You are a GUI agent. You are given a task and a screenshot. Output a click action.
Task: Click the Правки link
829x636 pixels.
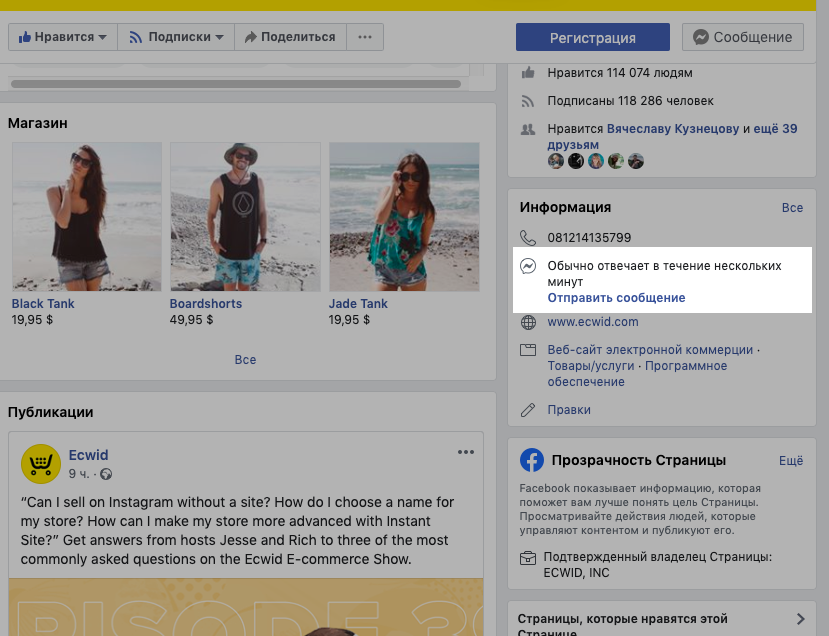pyautogui.click(x=569, y=410)
